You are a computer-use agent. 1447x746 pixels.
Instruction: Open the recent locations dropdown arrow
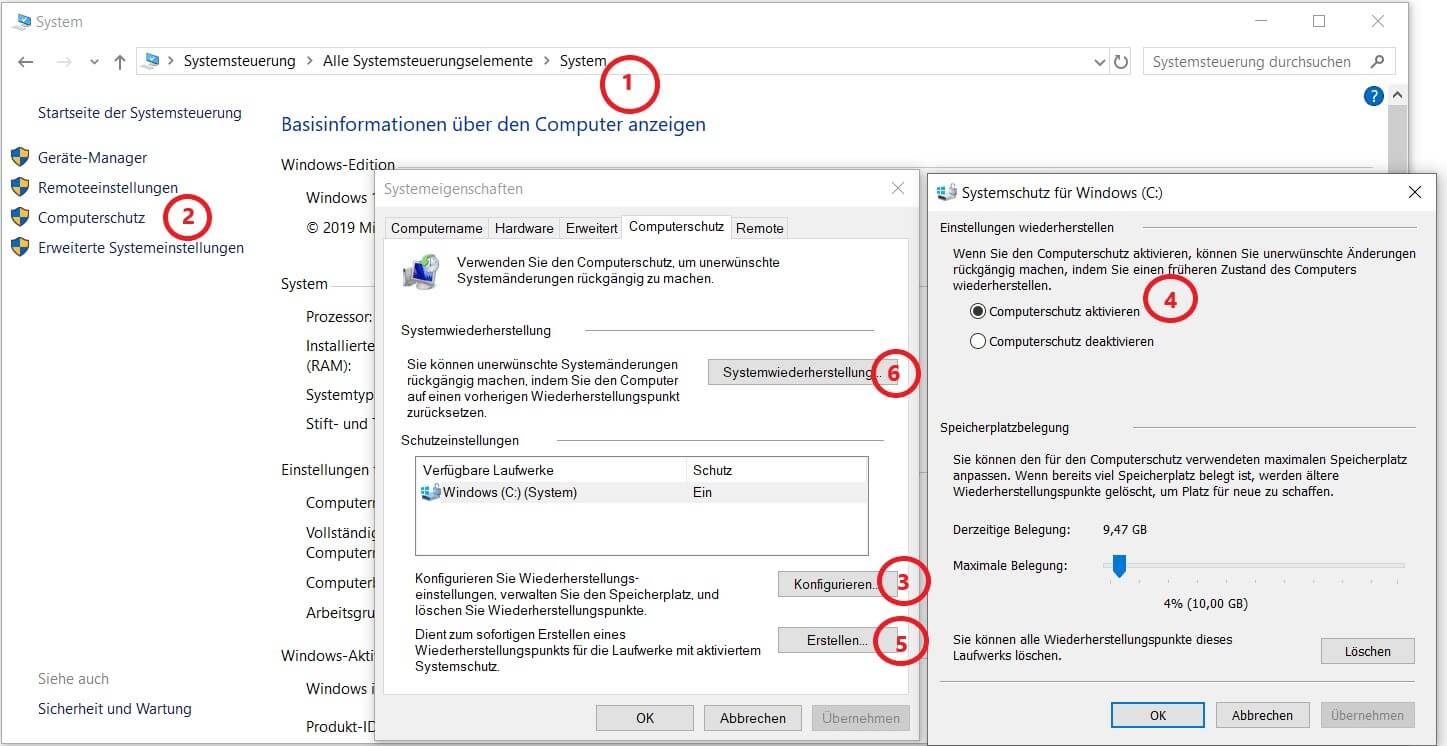click(x=94, y=62)
